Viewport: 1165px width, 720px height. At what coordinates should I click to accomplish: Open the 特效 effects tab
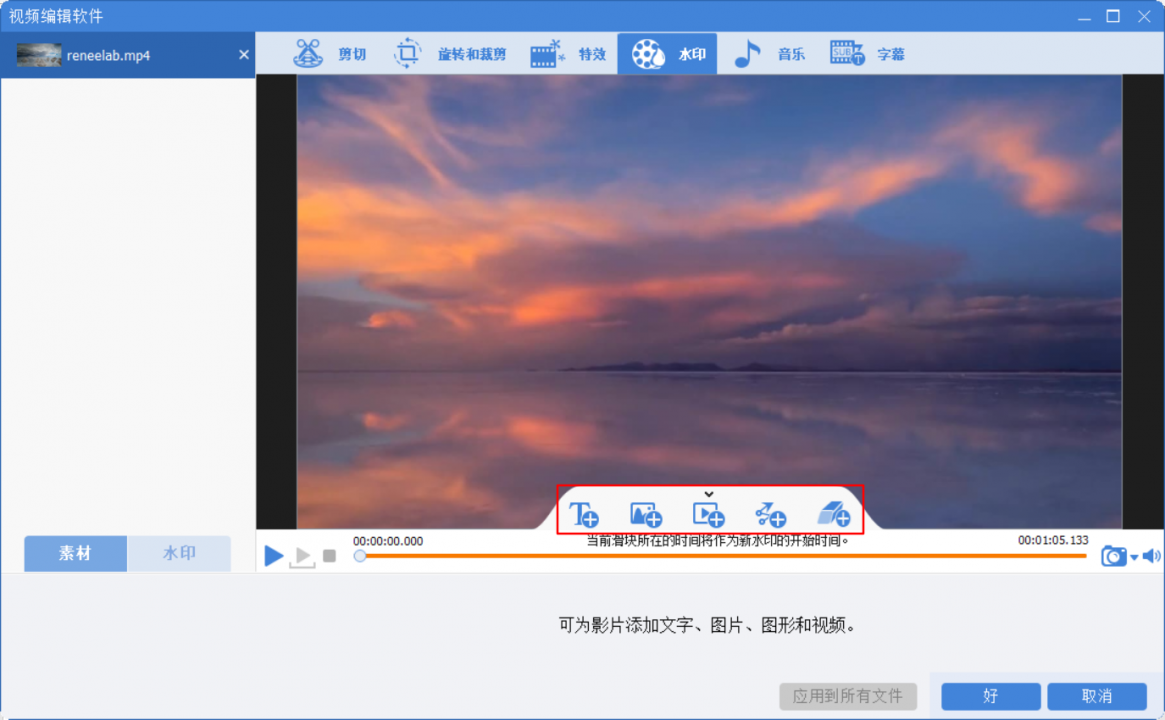[x=568, y=54]
